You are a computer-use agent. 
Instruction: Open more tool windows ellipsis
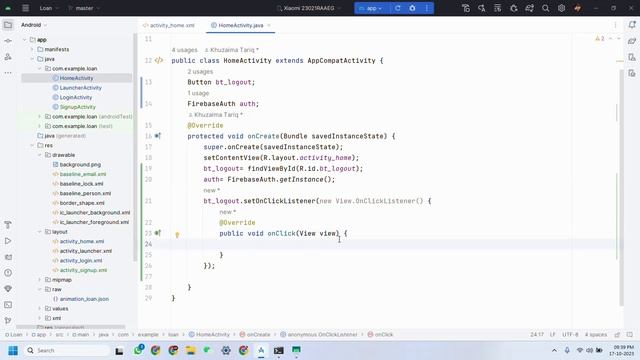pyautogui.click(x=8, y=73)
